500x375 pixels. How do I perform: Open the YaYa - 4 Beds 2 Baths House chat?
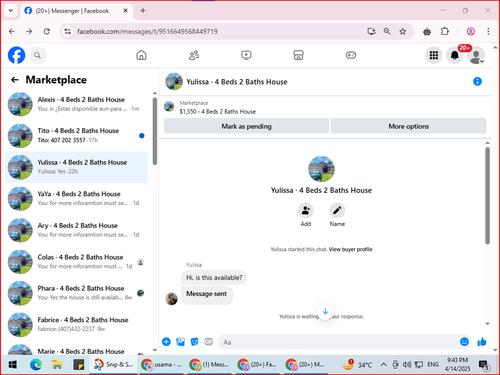(x=76, y=199)
